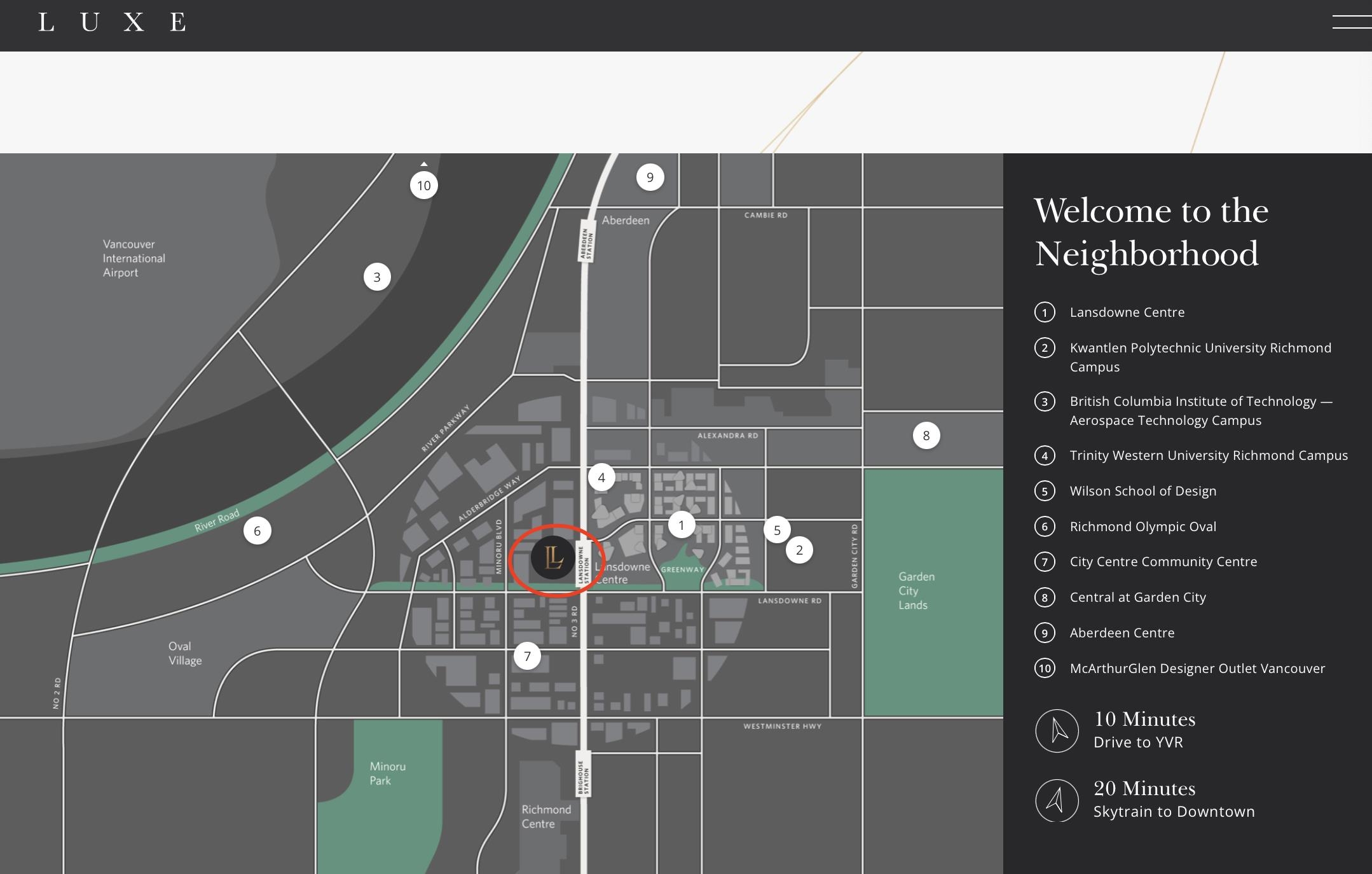Click the Minoru Park map label
The height and width of the screenshot is (874, 1372).
387,773
